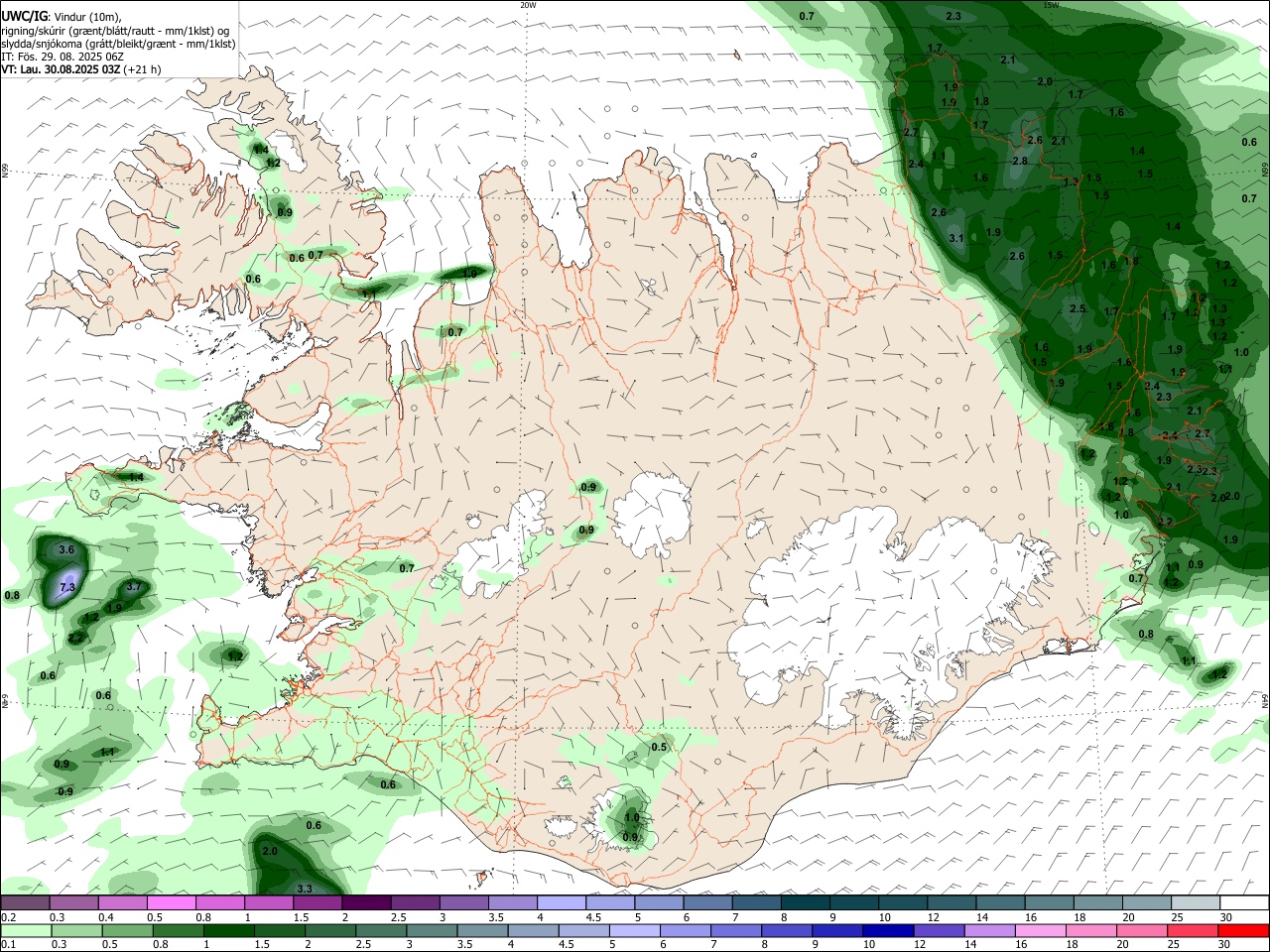The height and width of the screenshot is (952, 1270).
Task: Click the 'slydda/snjókoma' description line in the header
Action: [x=118, y=44]
